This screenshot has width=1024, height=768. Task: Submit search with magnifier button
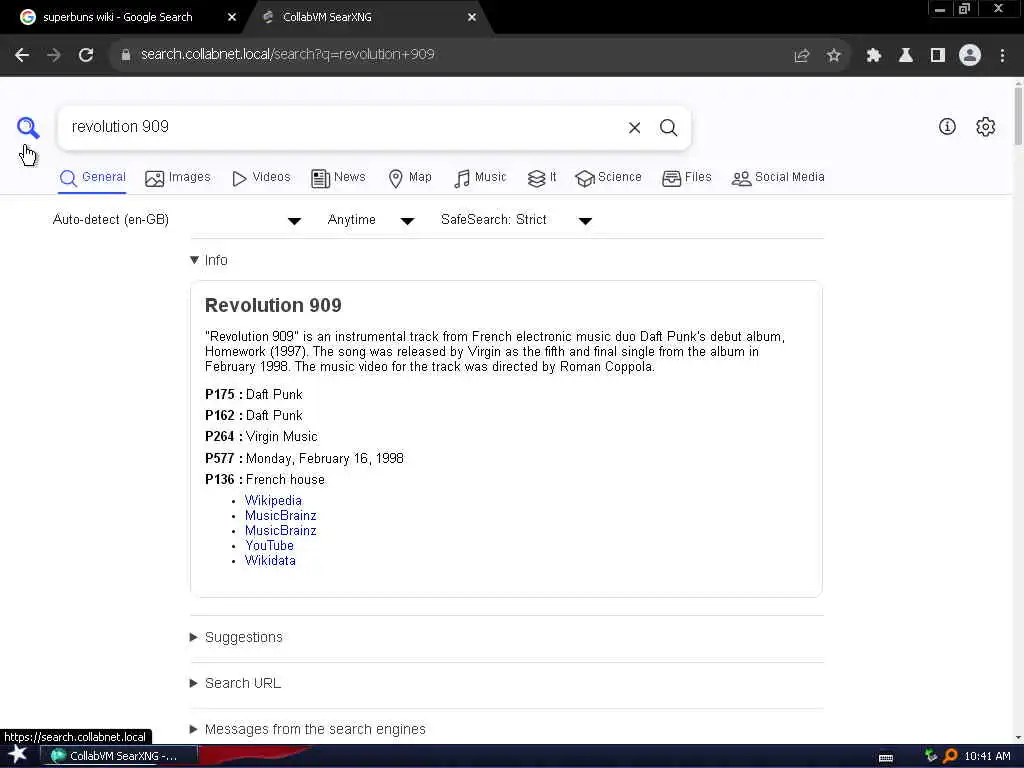click(668, 127)
